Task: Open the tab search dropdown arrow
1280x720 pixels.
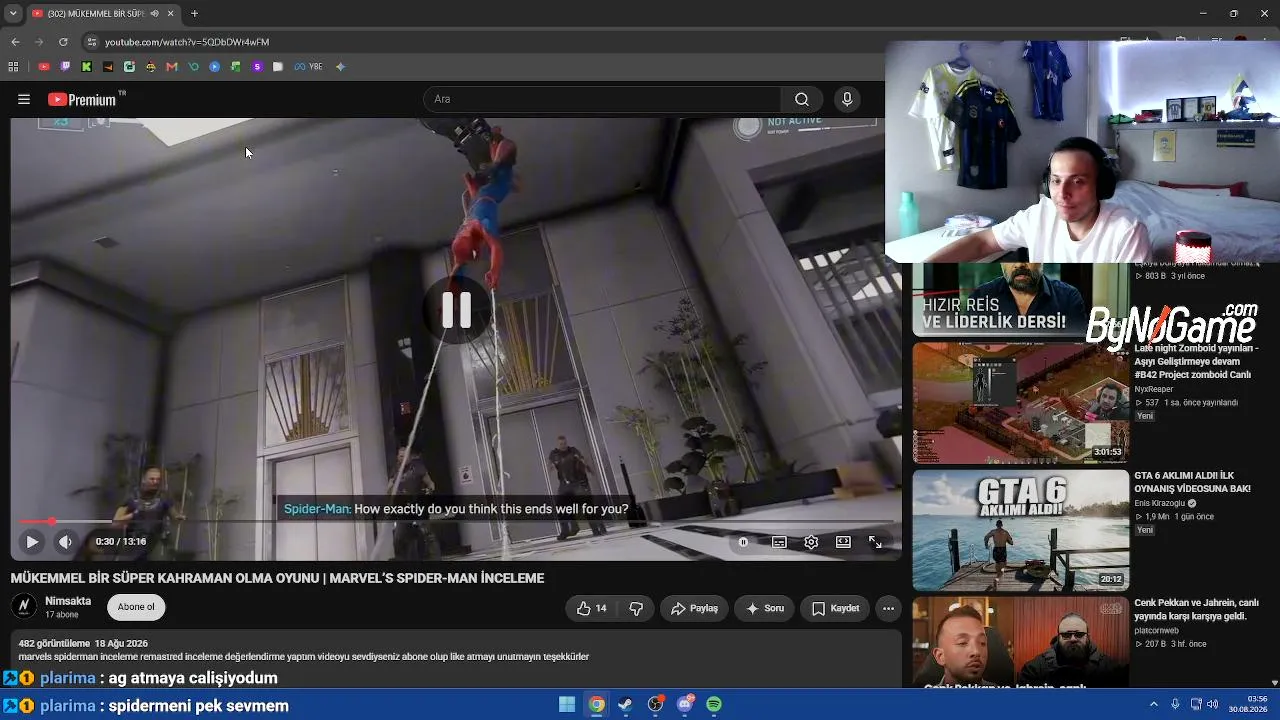Action: click(13, 13)
